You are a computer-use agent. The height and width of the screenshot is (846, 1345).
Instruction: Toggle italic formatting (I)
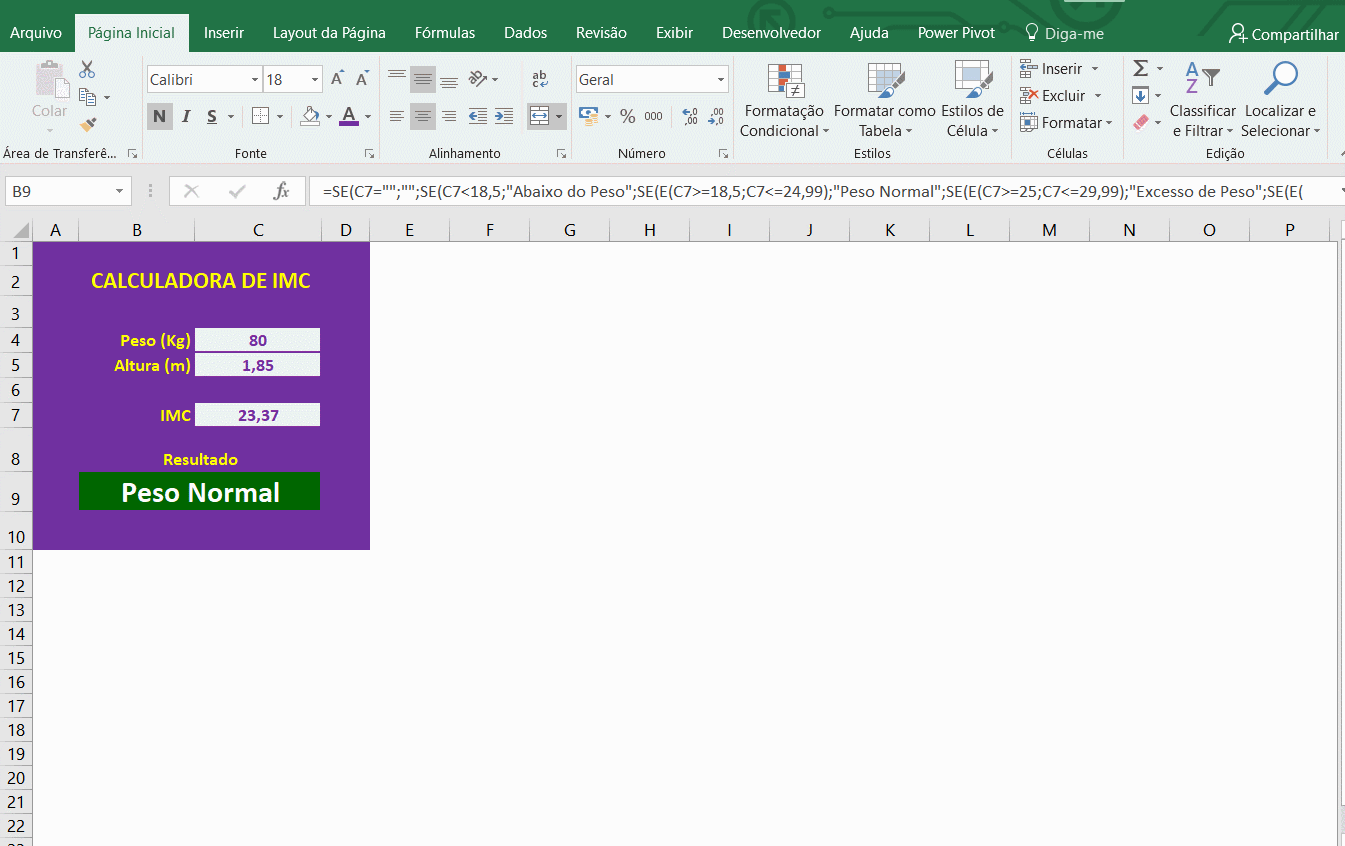pos(186,117)
